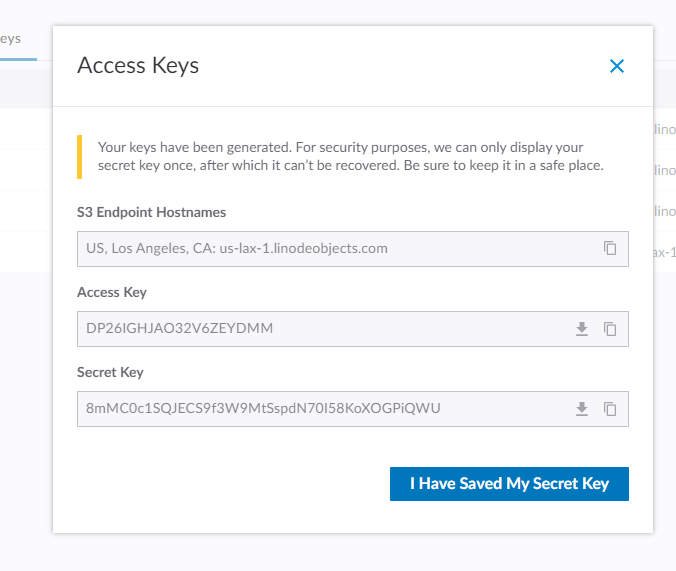Close the Access Keys dialog
The width and height of the screenshot is (676, 571).
pos(616,67)
